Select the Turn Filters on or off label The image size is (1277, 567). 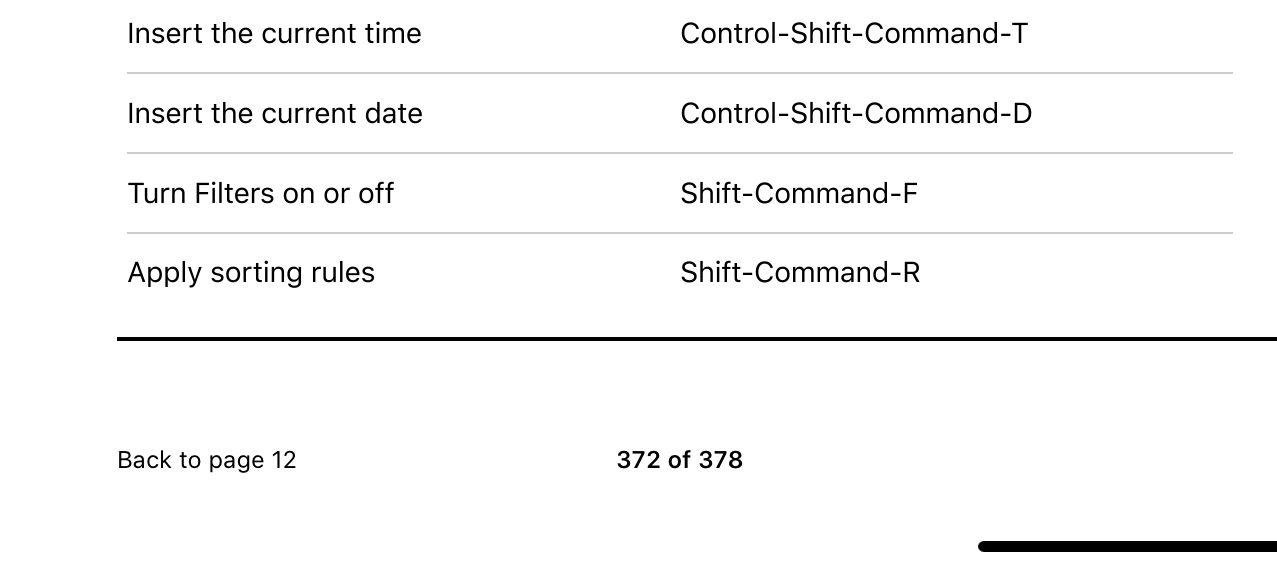(261, 193)
